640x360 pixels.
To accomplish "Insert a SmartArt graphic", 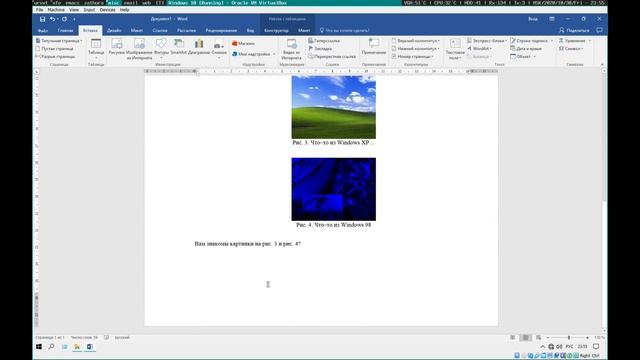I will pos(178,47).
